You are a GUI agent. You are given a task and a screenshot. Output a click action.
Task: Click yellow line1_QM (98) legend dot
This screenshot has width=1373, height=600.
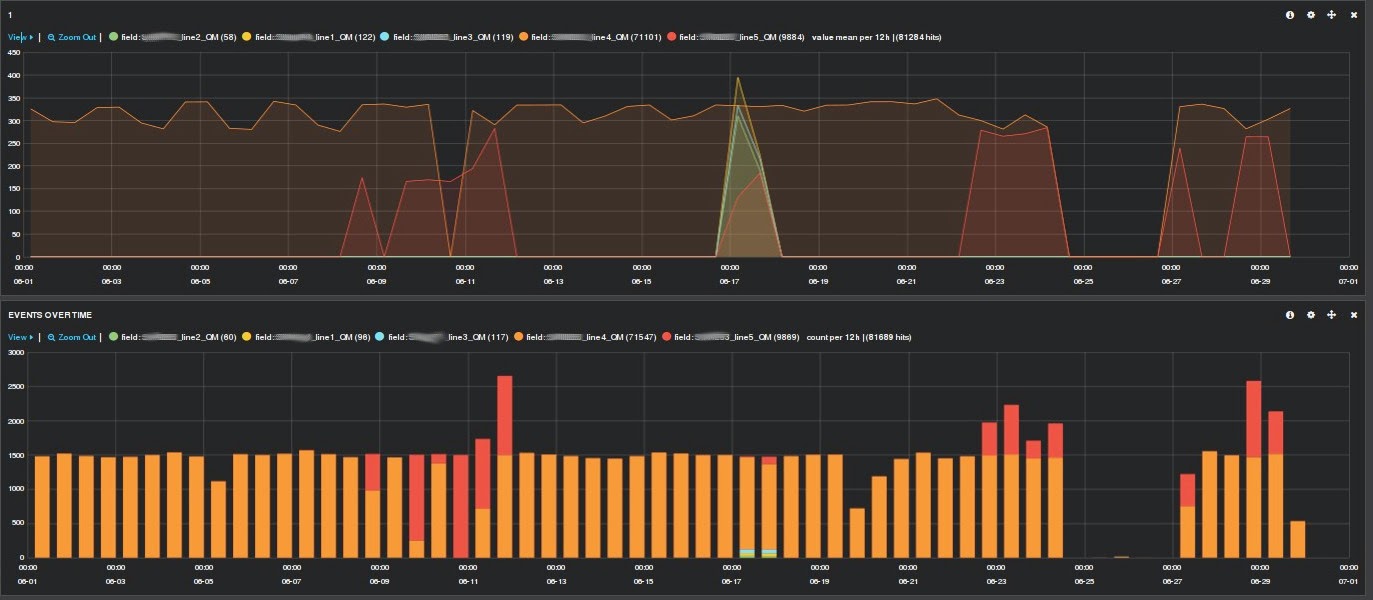pos(247,337)
